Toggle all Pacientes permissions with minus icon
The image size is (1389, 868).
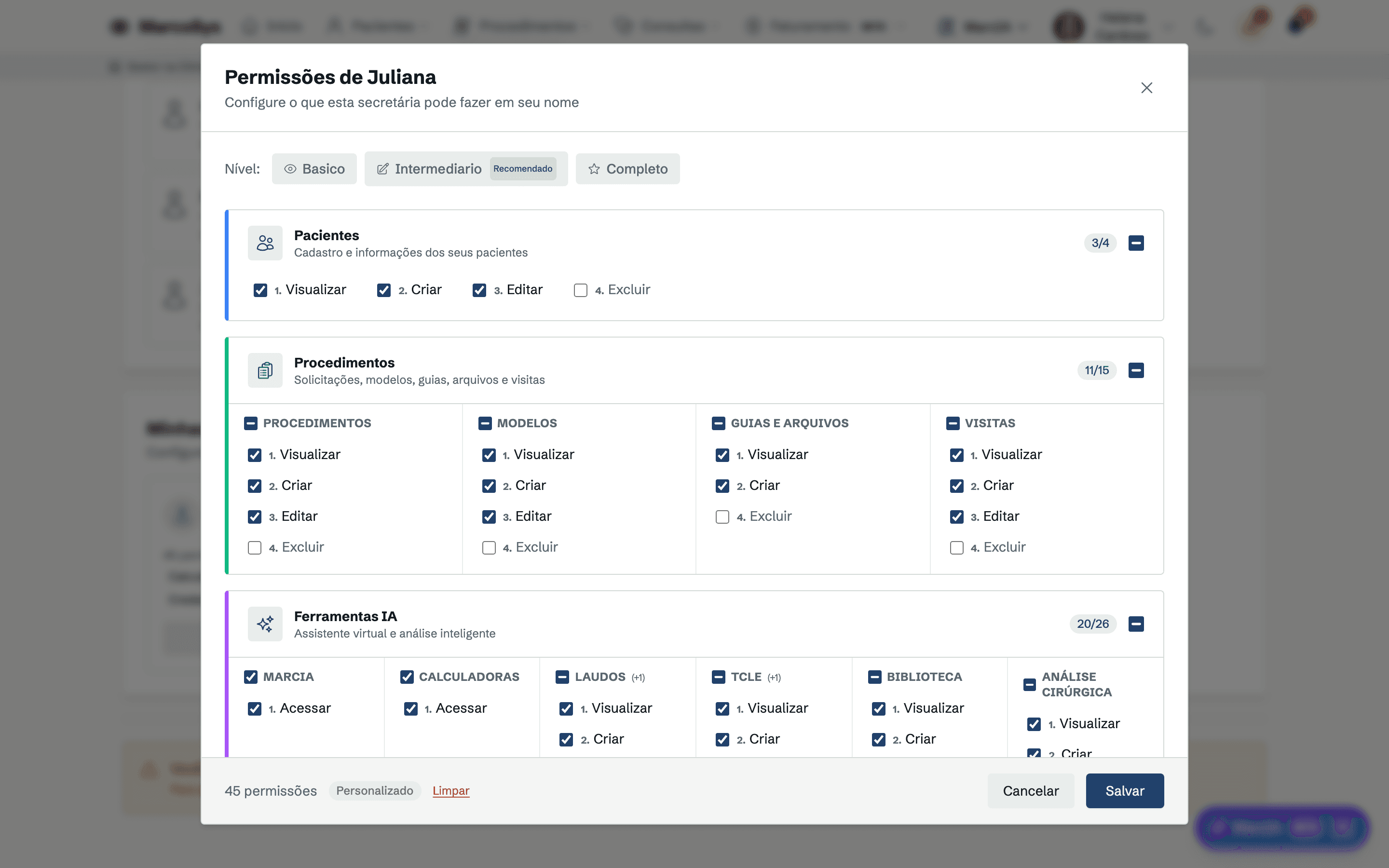(1136, 243)
